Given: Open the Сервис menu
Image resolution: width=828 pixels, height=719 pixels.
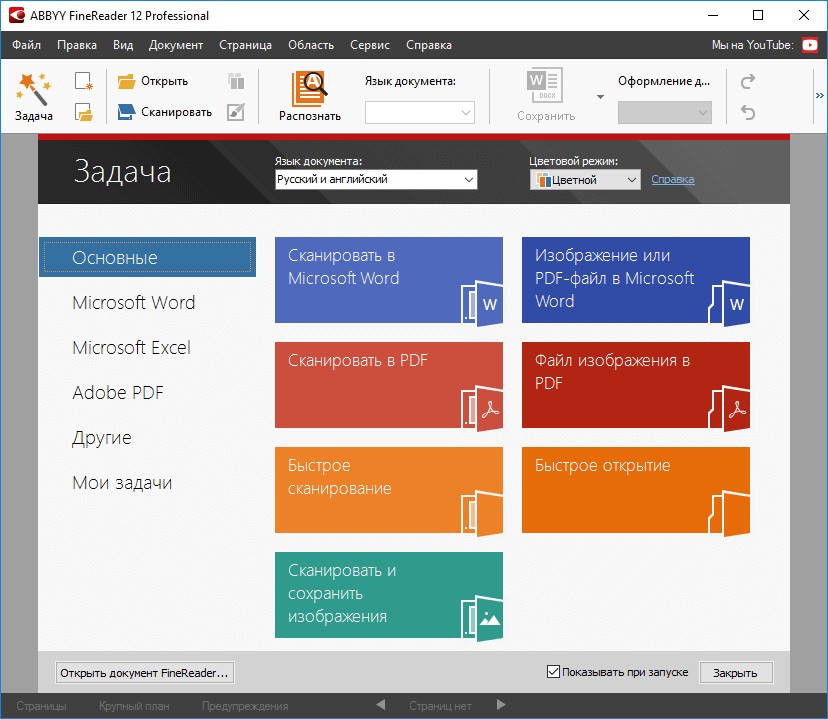Looking at the screenshot, I should click(x=370, y=45).
